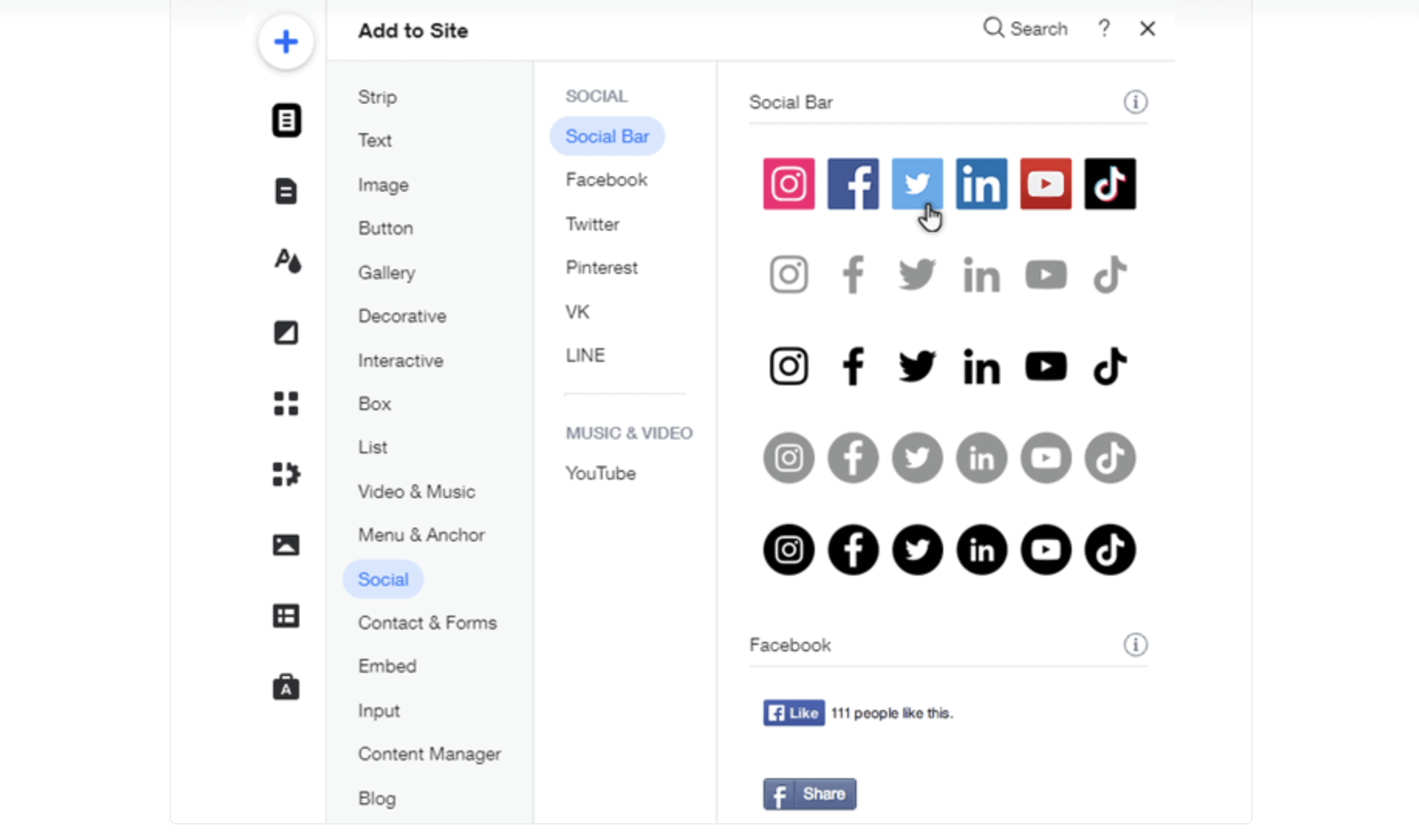Image resolution: width=1419 pixels, height=840 pixels.
Task: Pick the gray circular YouTube icon
Action: point(1045,458)
